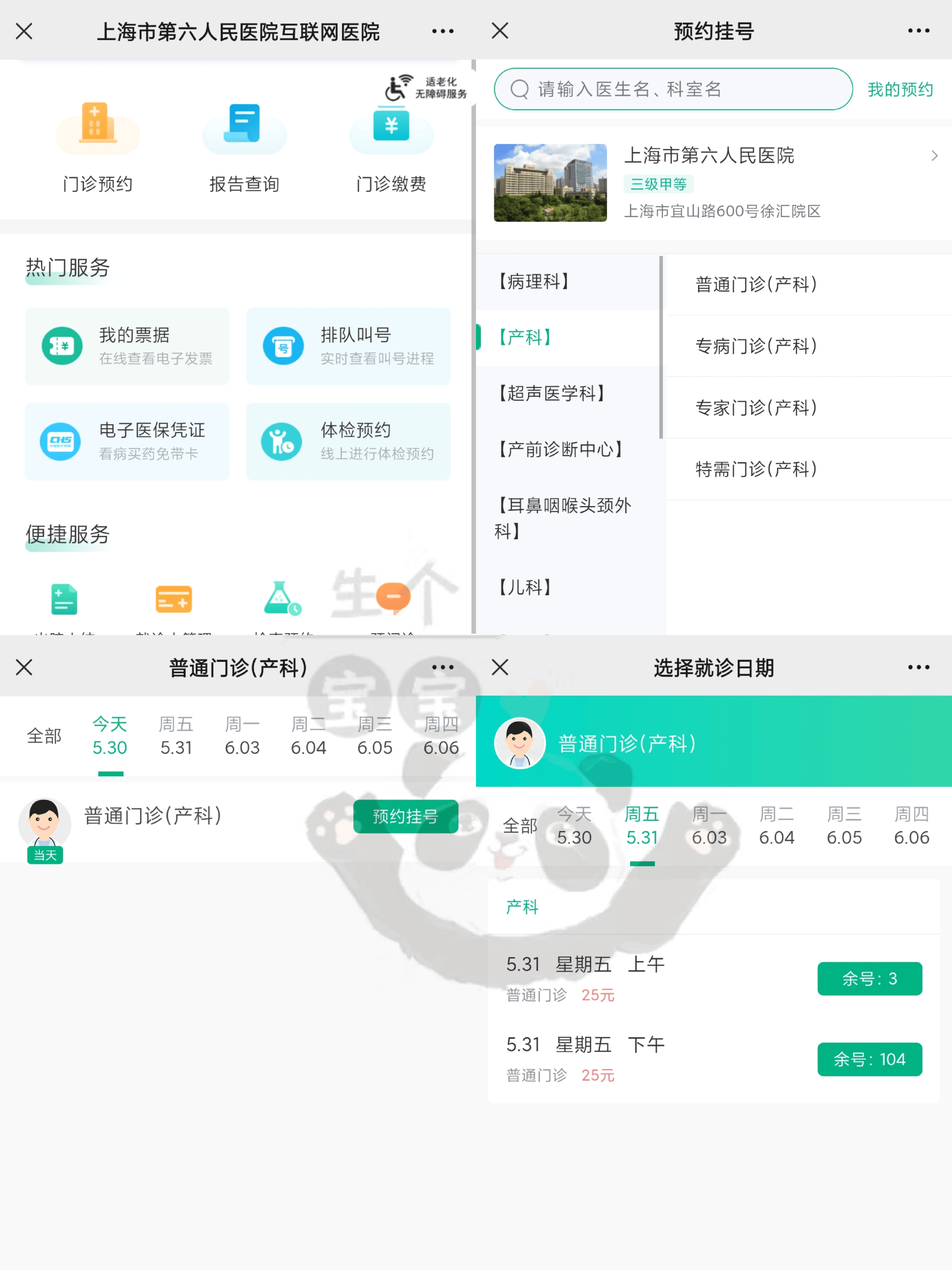Select 周五 5.31 tab in 普通门诊(产科) list page
The image size is (952, 1270).
coord(176,736)
